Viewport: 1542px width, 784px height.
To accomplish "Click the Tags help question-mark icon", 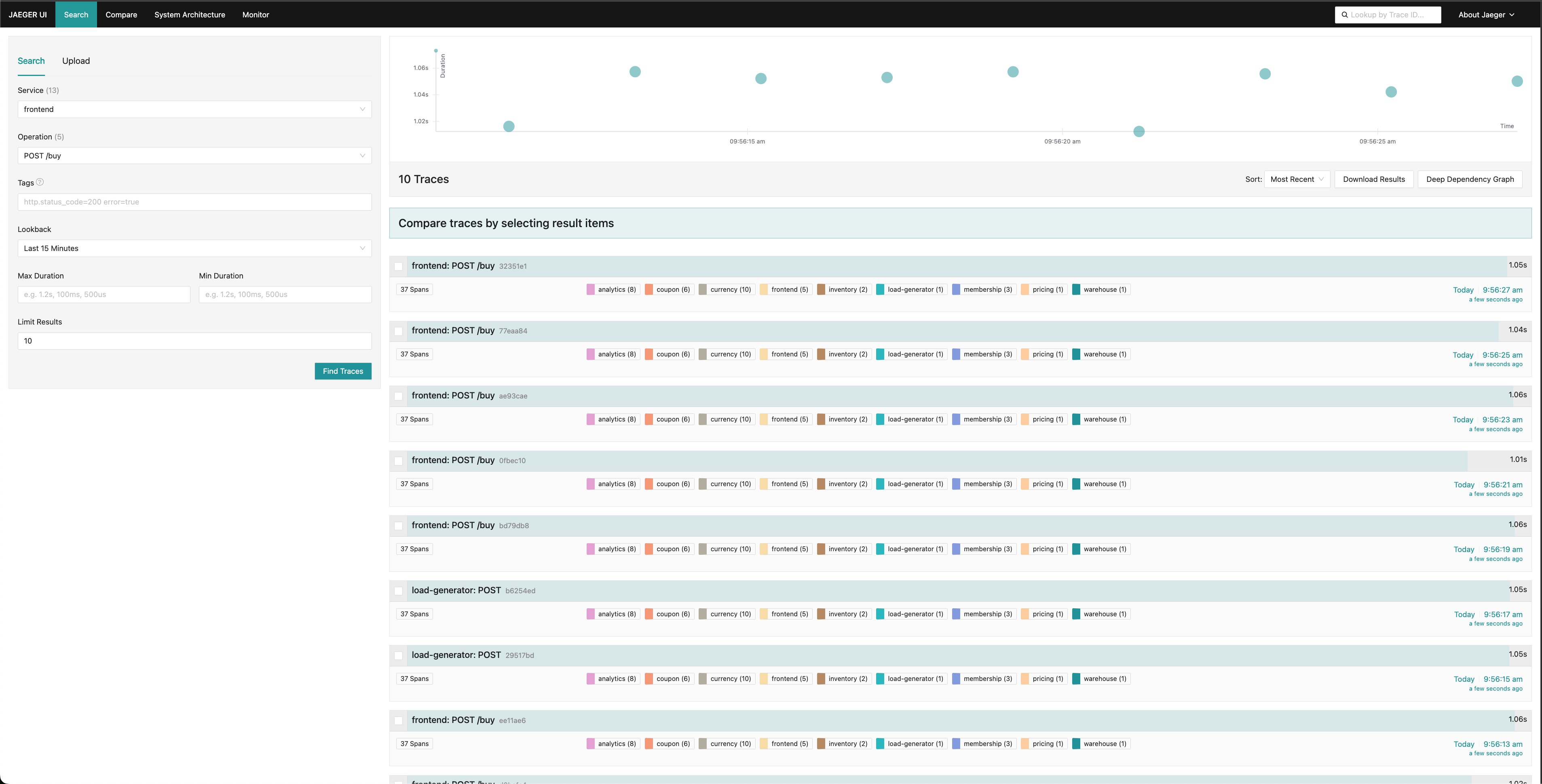I will tap(40, 182).
